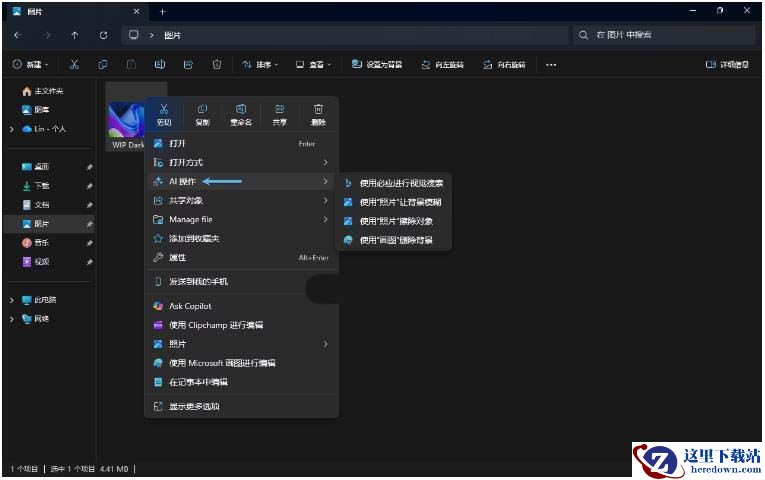Click the Cut icon in context menu
The height and width of the screenshot is (480, 765).
pos(164,114)
